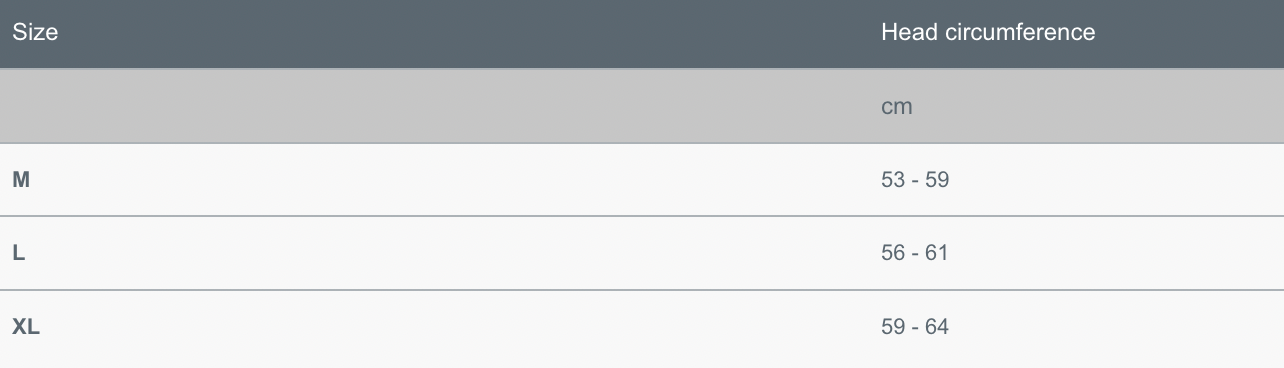1284x368 pixels.
Task: Click the dash in the 59 - 64 range
Action: pos(915,327)
